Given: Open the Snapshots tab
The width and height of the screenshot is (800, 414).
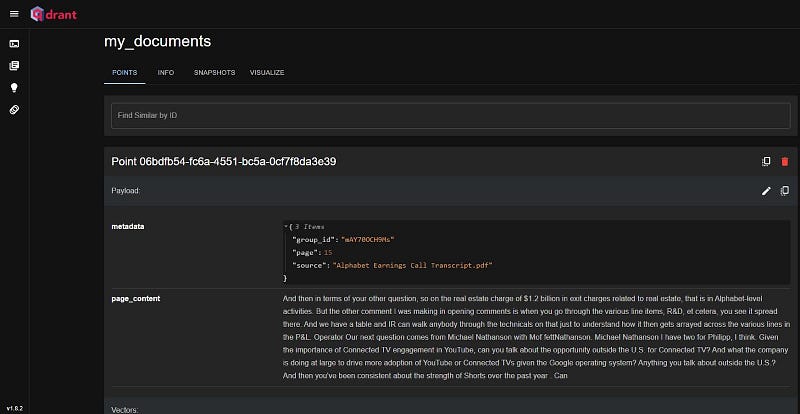Looking at the screenshot, I should 214,73.
